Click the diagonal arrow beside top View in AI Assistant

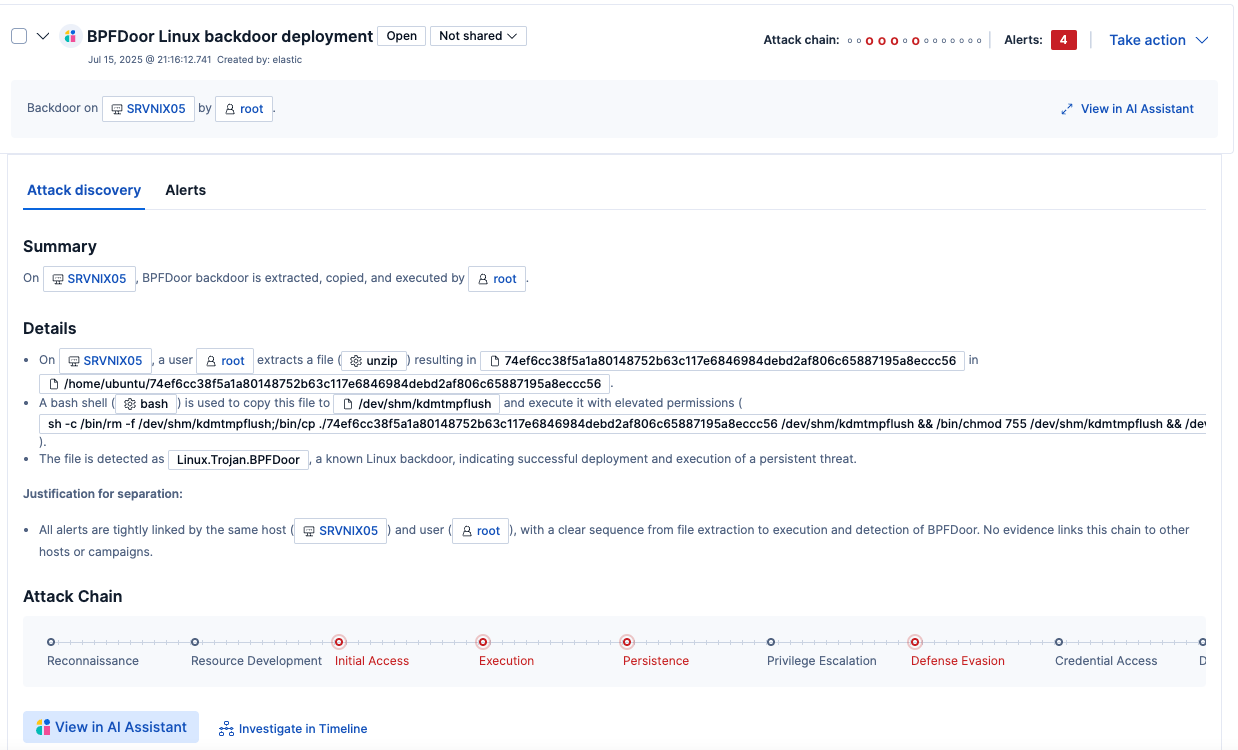[1067, 108]
